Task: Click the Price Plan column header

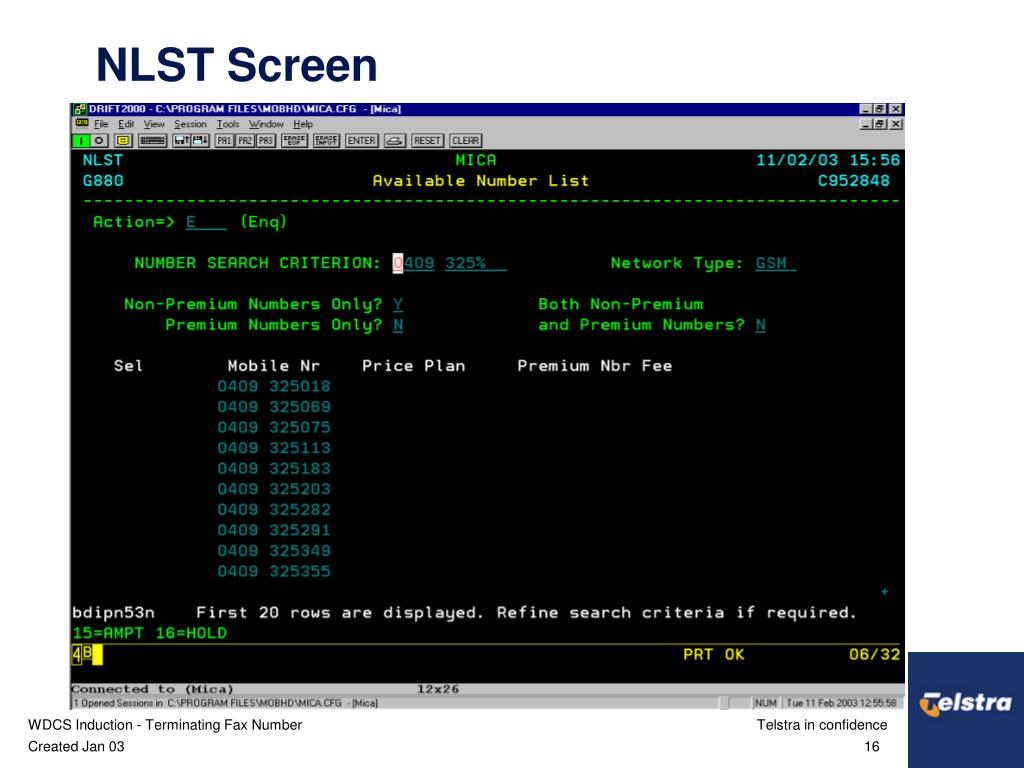Action: [413, 366]
